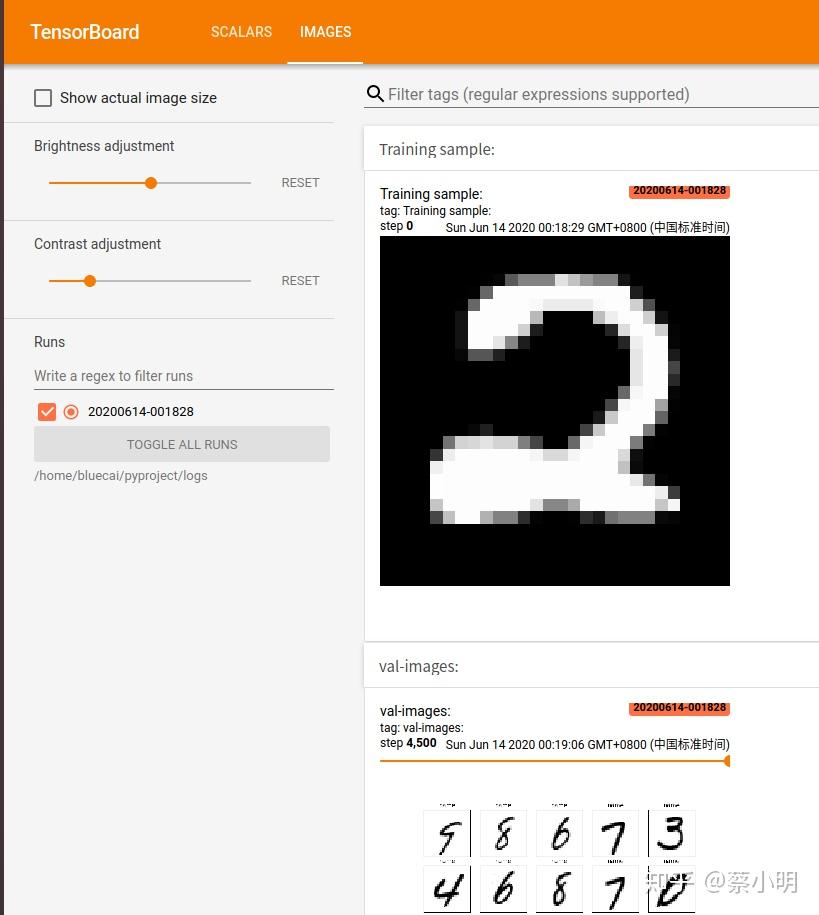
Task: Click the filter tags search icon
Action: coord(375,93)
